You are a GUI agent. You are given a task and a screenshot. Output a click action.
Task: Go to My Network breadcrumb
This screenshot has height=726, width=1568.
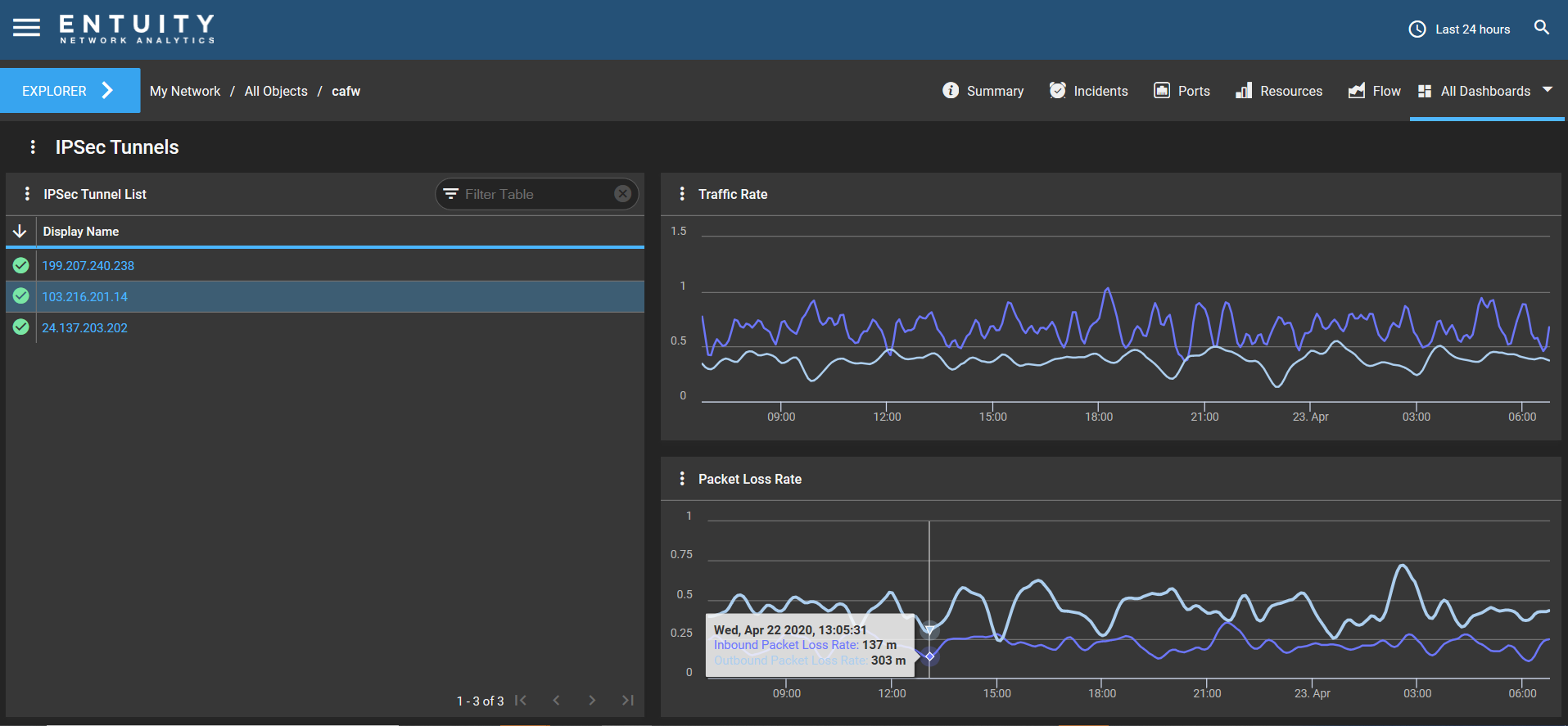click(x=185, y=91)
